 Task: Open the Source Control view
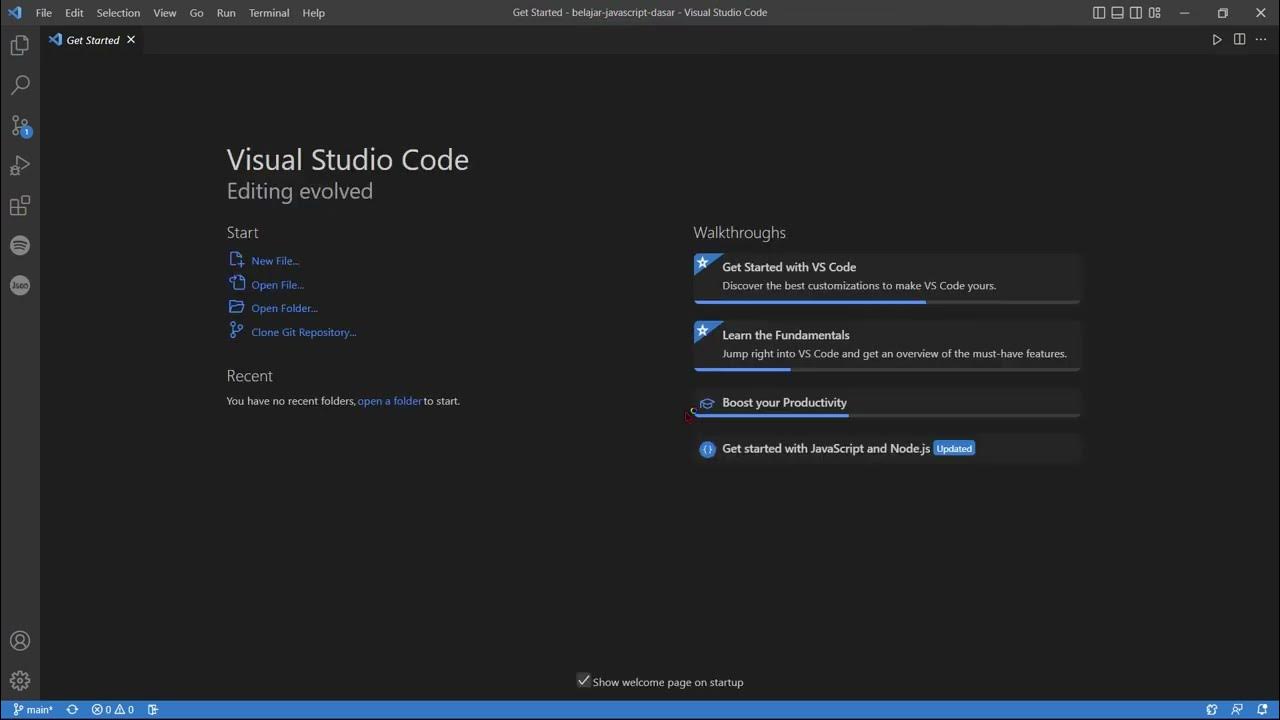(20, 126)
